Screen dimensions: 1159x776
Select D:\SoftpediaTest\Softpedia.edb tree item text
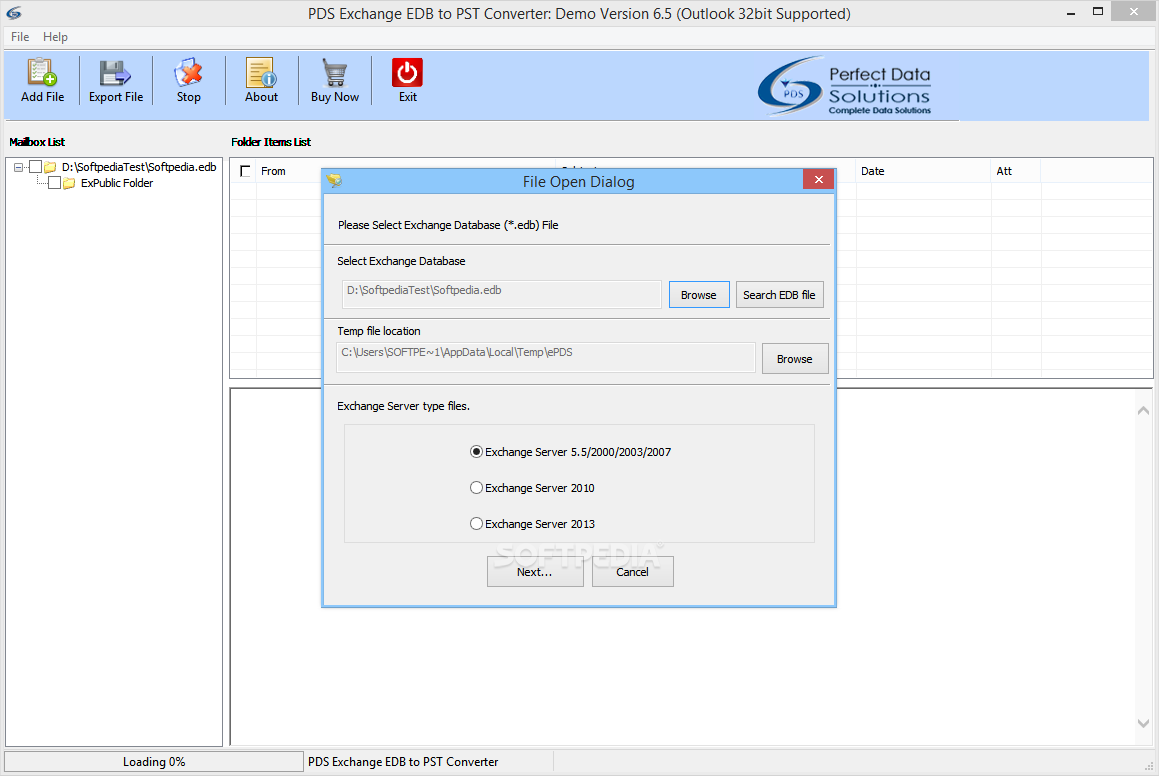click(139, 167)
